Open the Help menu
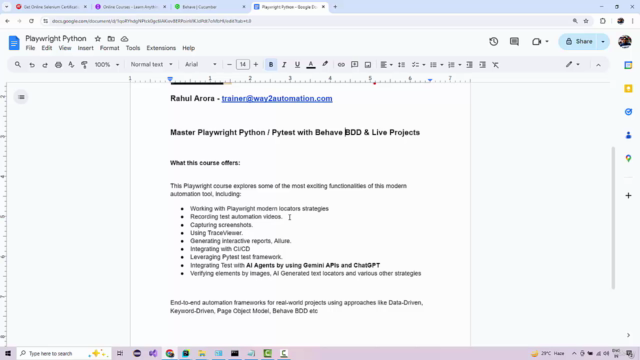The width and height of the screenshot is (640, 360). point(188,48)
